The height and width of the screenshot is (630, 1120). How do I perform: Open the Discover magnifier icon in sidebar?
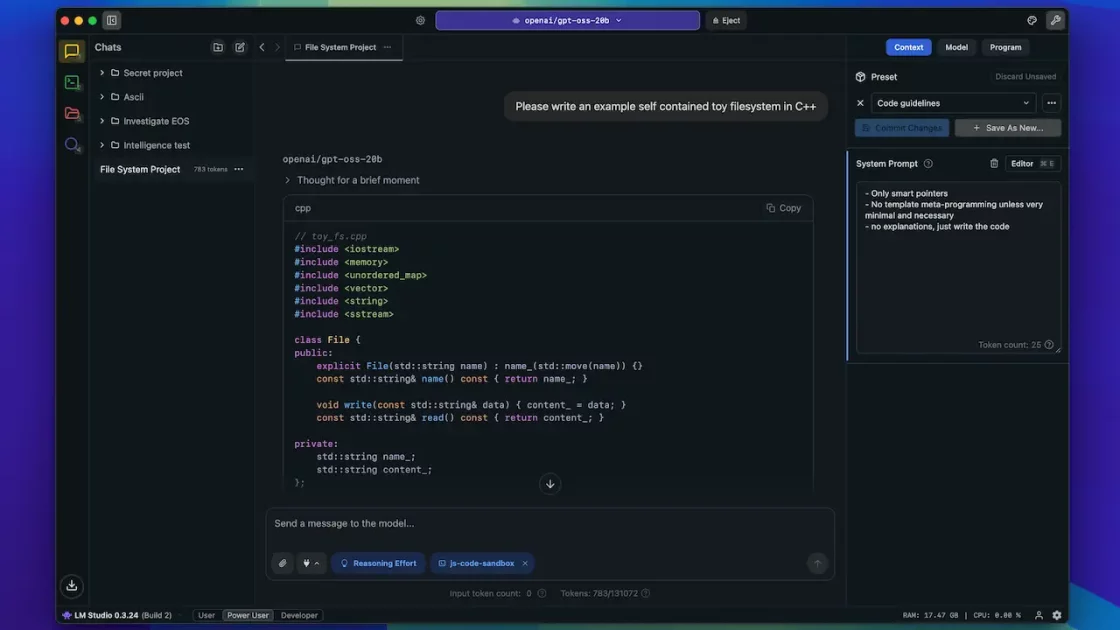(x=72, y=145)
